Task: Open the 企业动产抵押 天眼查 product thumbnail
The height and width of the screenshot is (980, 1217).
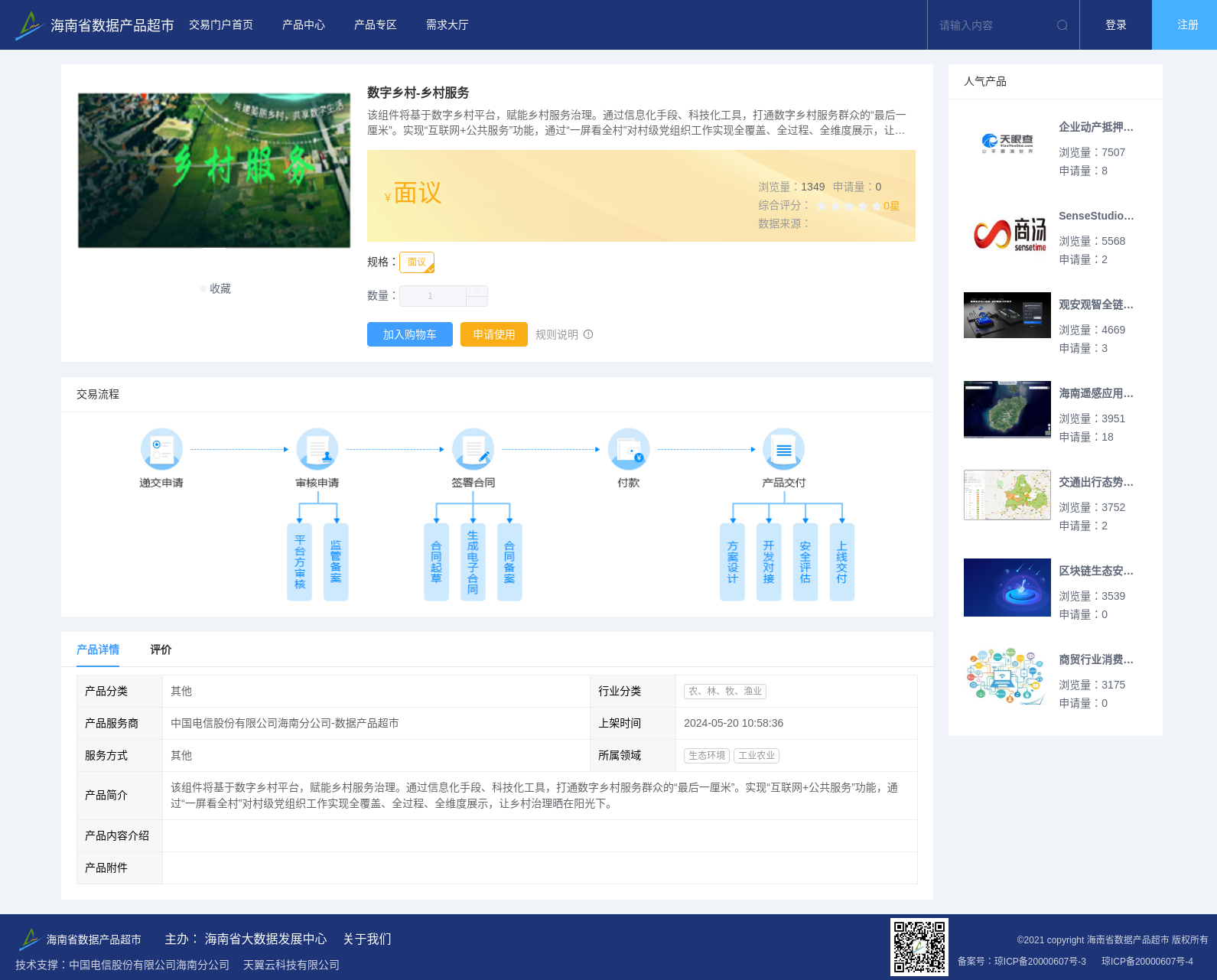Action: point(1007,144)
